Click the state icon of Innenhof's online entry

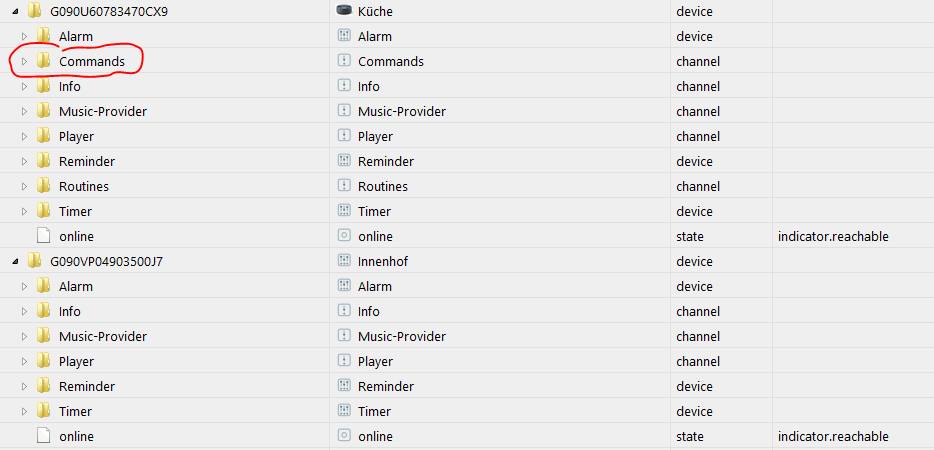click(344, 436)
